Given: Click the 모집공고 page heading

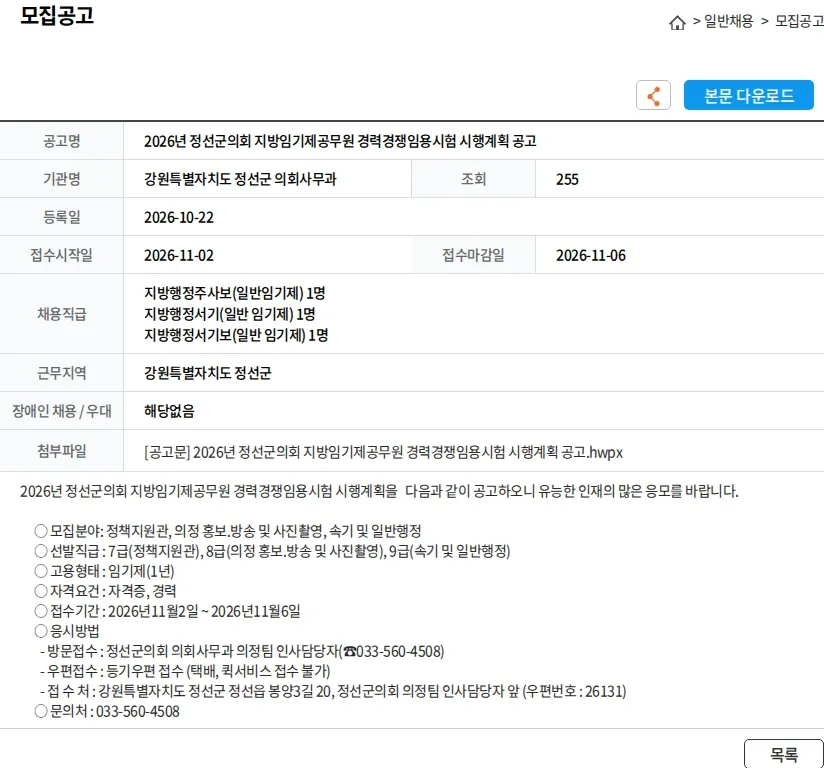Looking at the screenshot, I should 57,15.
